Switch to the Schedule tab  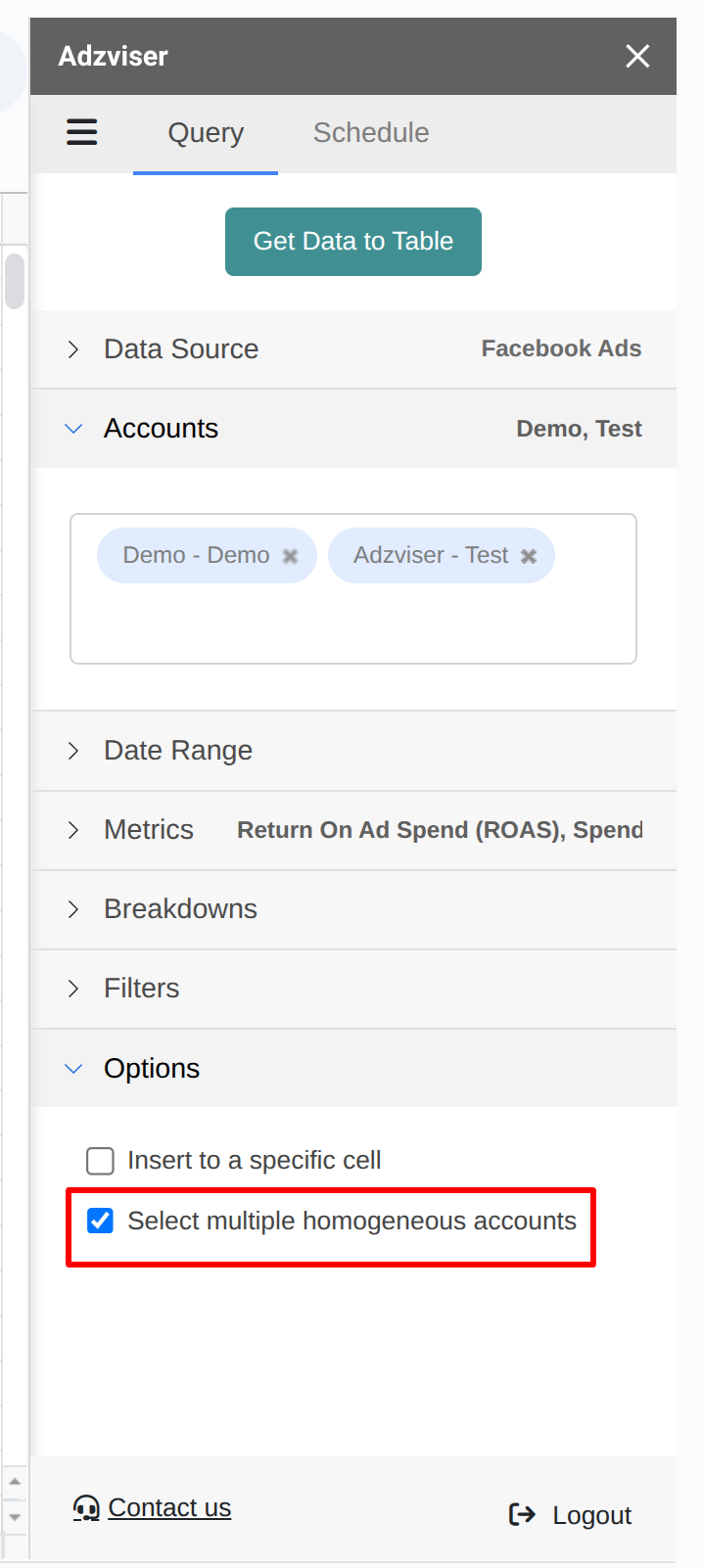(x=371, y=133)
